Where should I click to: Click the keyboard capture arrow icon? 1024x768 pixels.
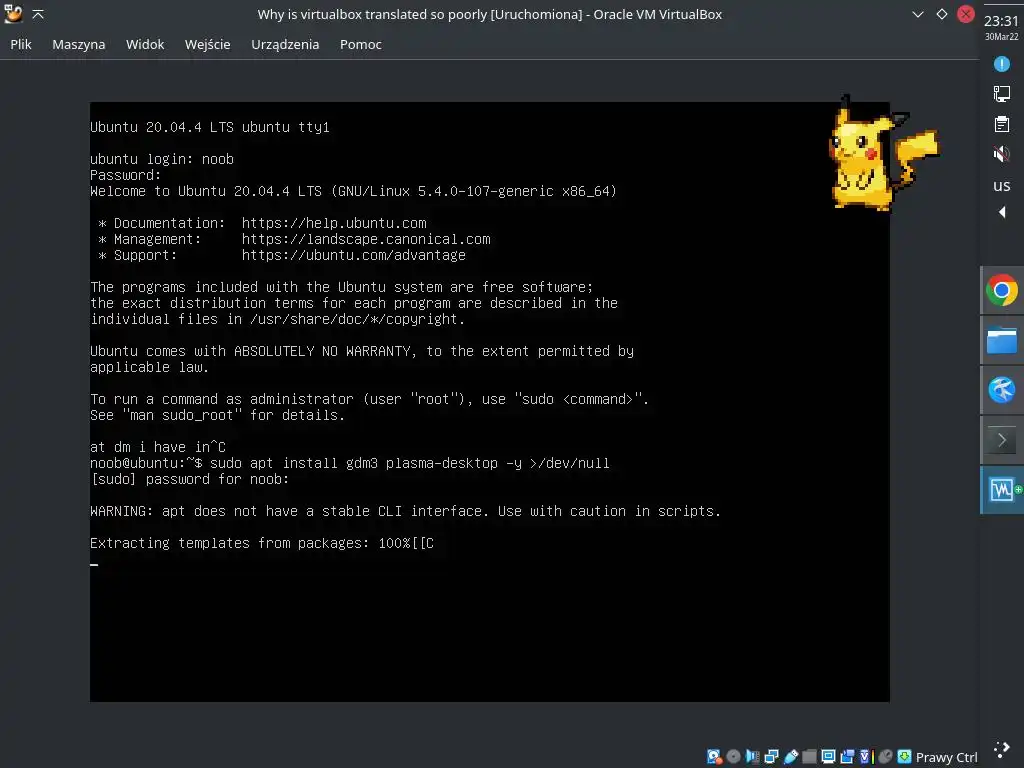(904, 757)
